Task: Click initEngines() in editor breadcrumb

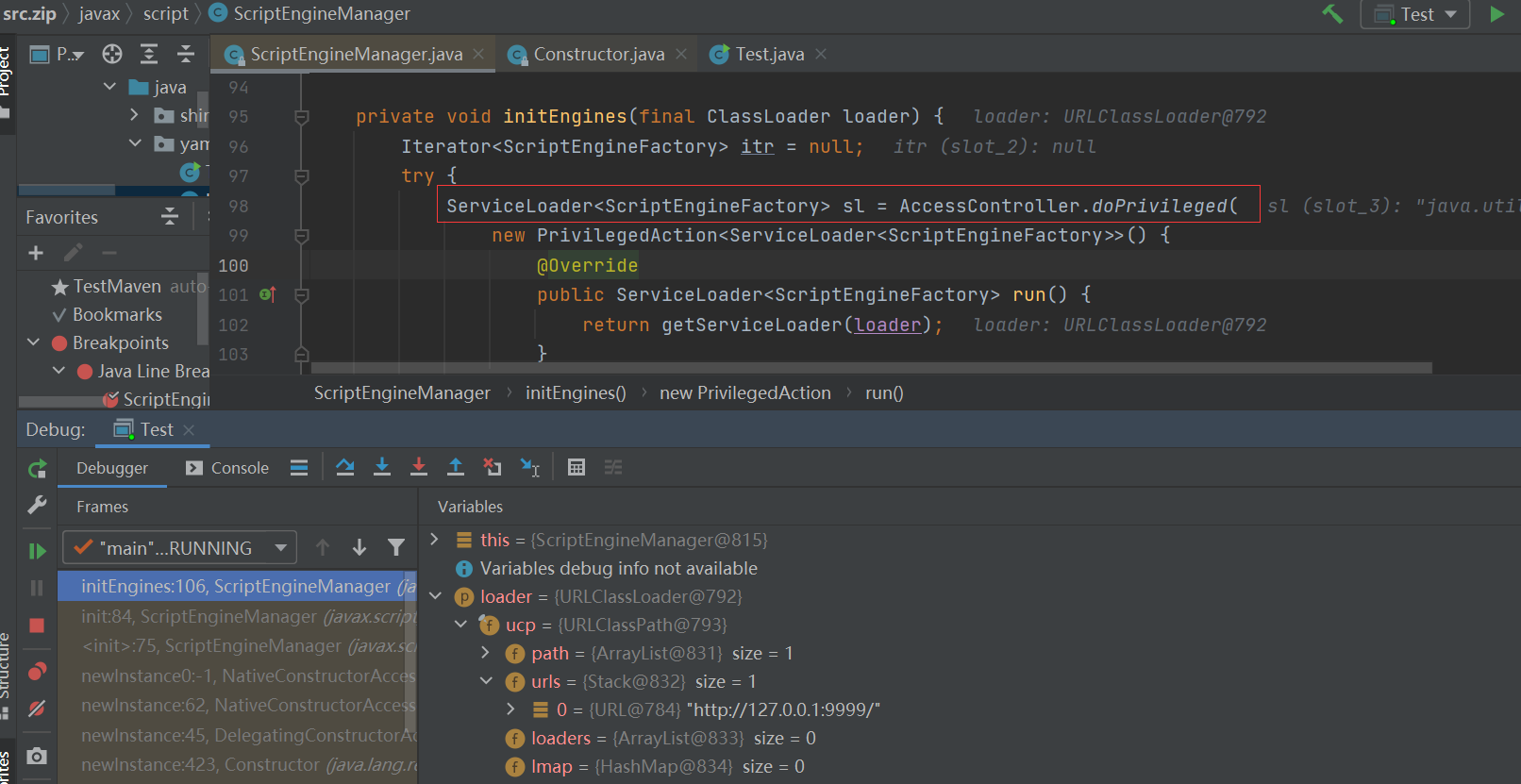Action: tap(576, 393)
